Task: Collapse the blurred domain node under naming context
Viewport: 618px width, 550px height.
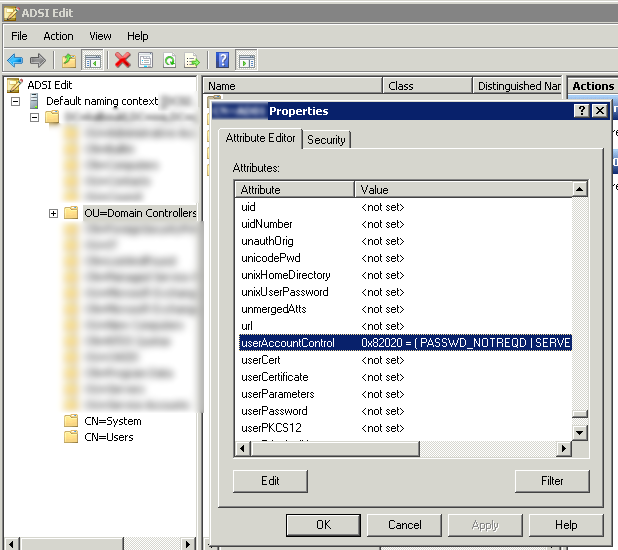Action: 35,117
